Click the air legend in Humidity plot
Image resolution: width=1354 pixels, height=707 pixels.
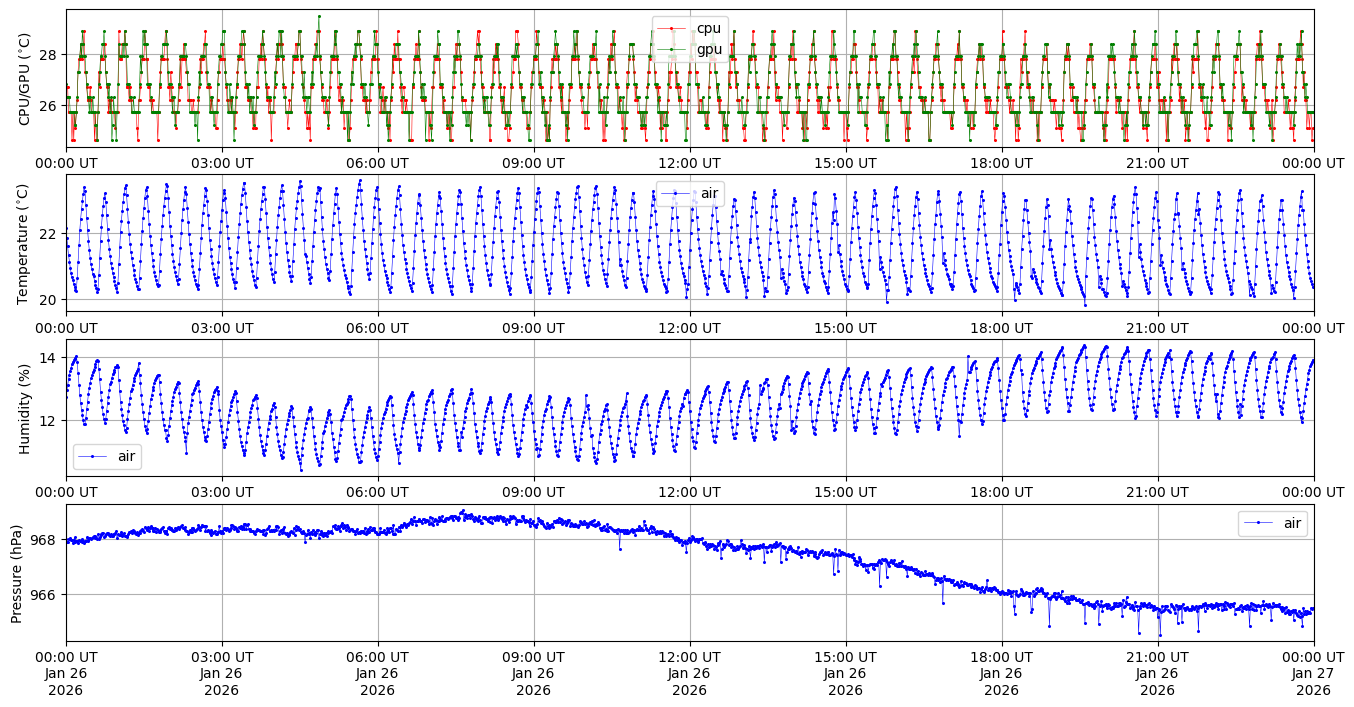point(108,457)
